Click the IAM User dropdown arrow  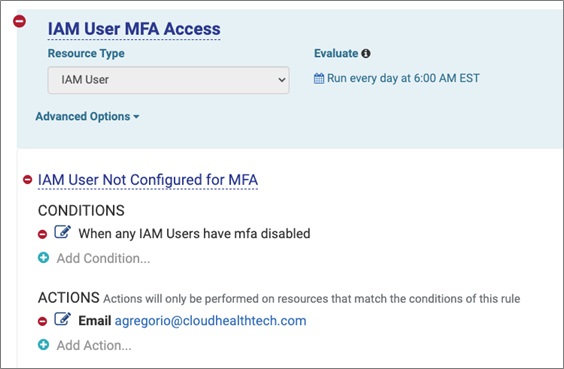pyautogui.click(x=282, y=80)
